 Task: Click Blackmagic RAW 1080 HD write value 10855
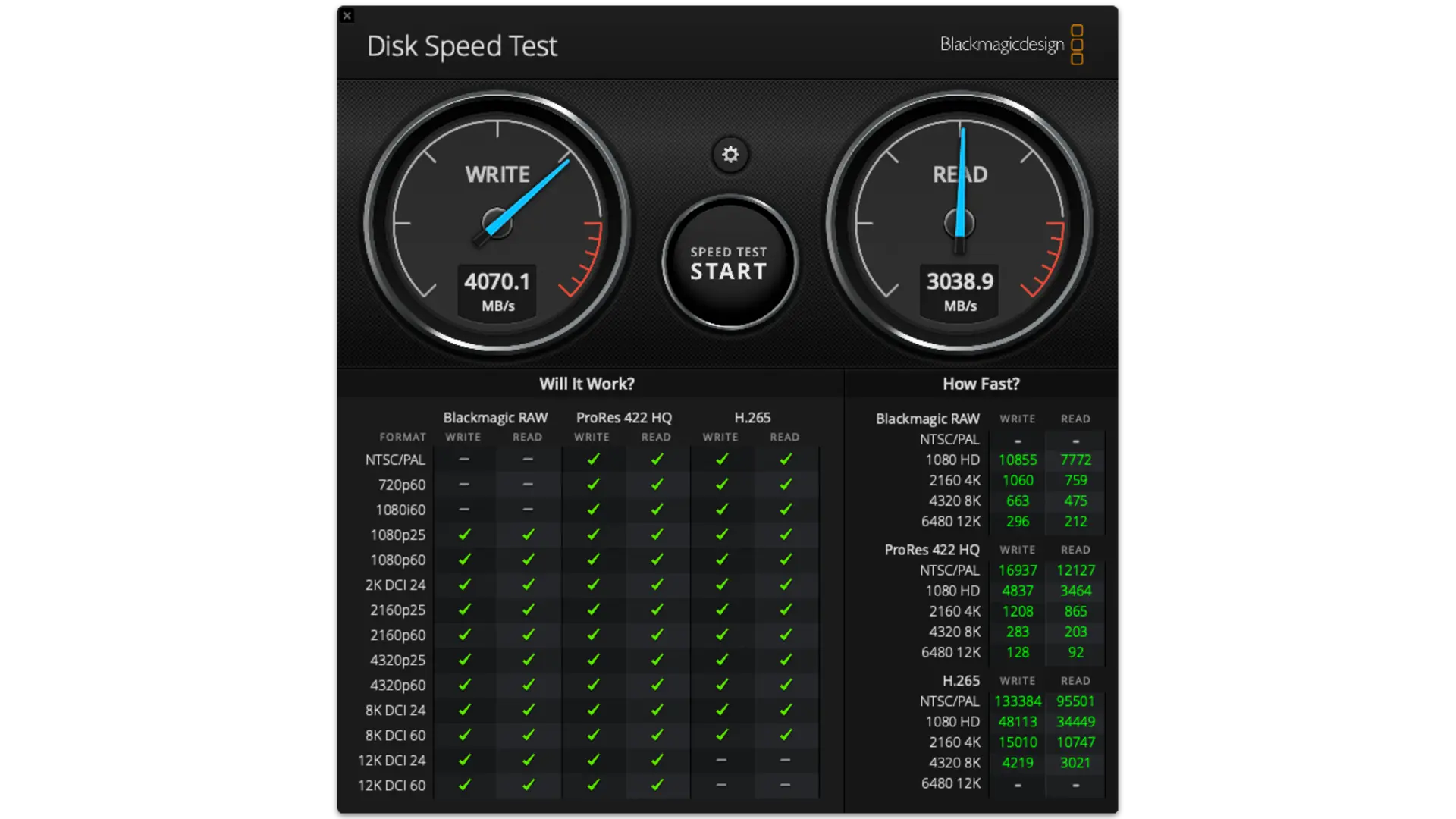(x=1018, y=460)
